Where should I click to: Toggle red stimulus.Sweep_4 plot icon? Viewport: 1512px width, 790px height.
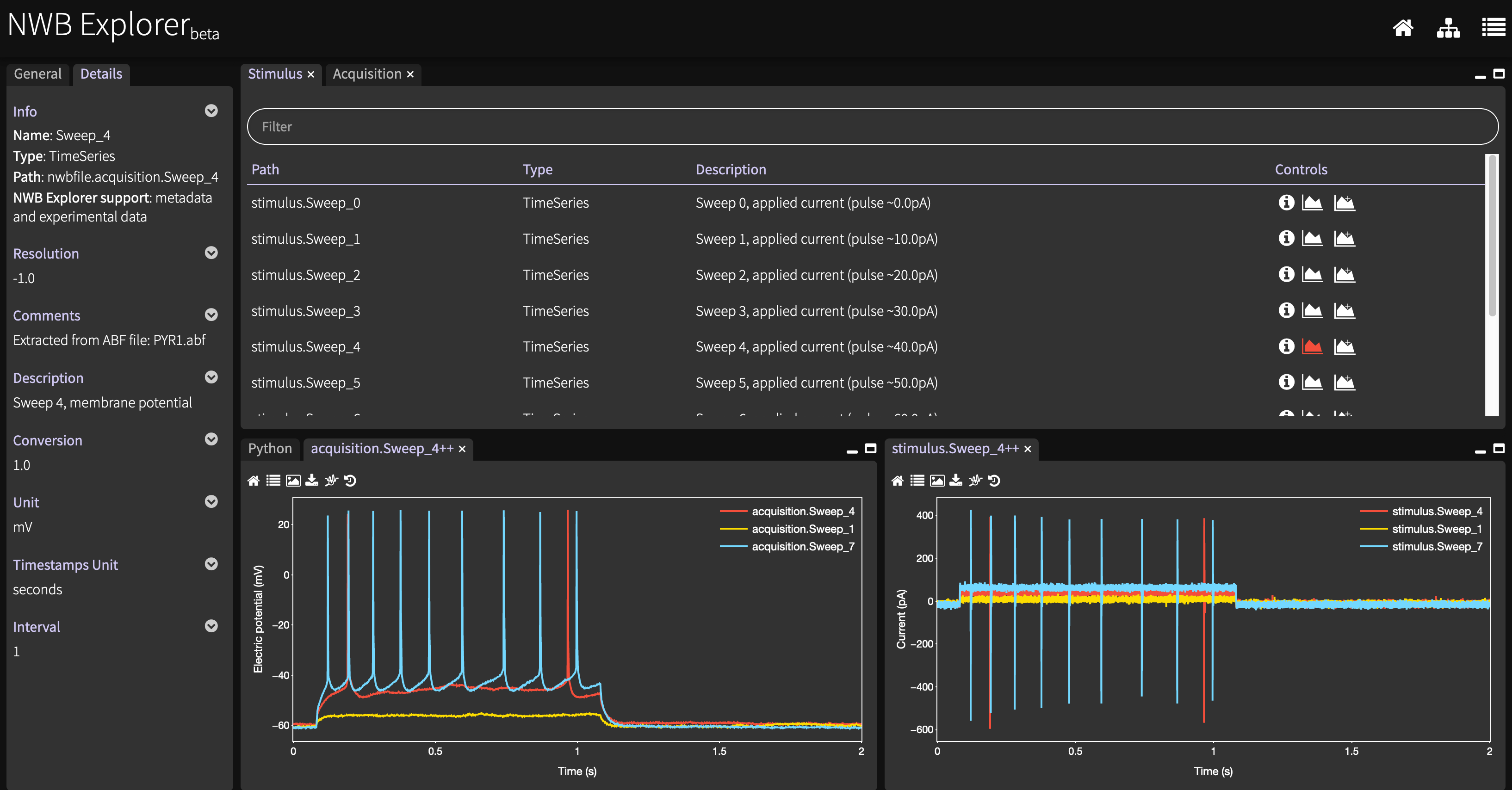[1312, 347]
